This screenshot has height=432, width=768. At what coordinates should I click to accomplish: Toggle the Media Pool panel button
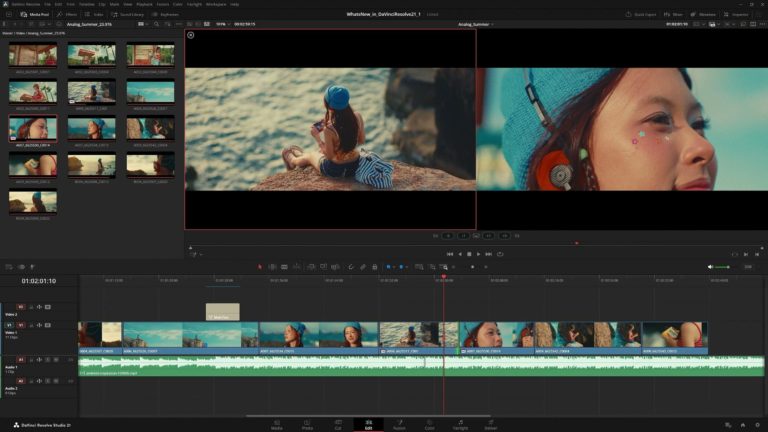point(35,15)
